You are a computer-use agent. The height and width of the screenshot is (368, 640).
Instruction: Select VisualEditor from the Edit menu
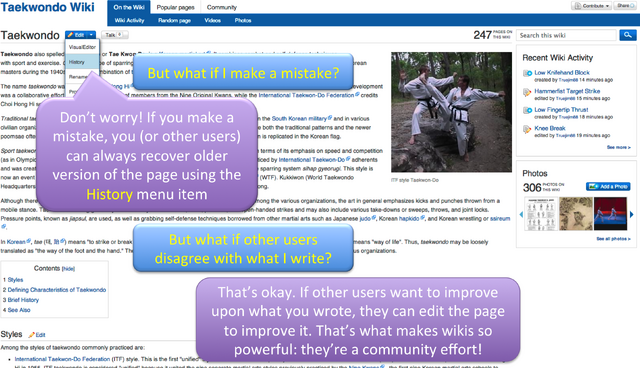click(x=82, y=47)
